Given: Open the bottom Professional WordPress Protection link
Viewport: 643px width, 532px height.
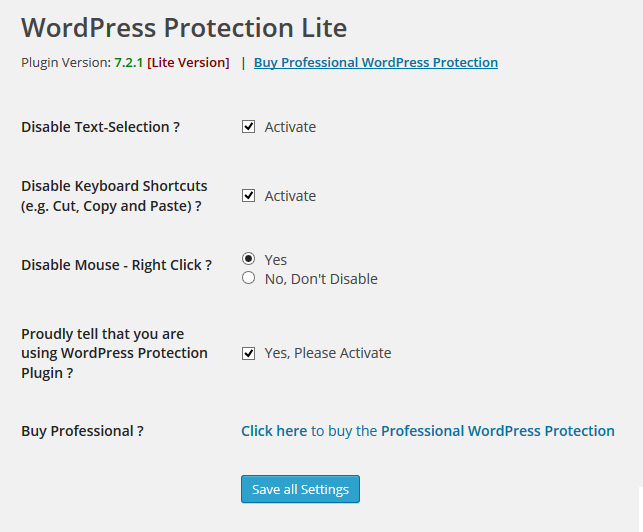Looking at the screenshot, I should (498, 431).
